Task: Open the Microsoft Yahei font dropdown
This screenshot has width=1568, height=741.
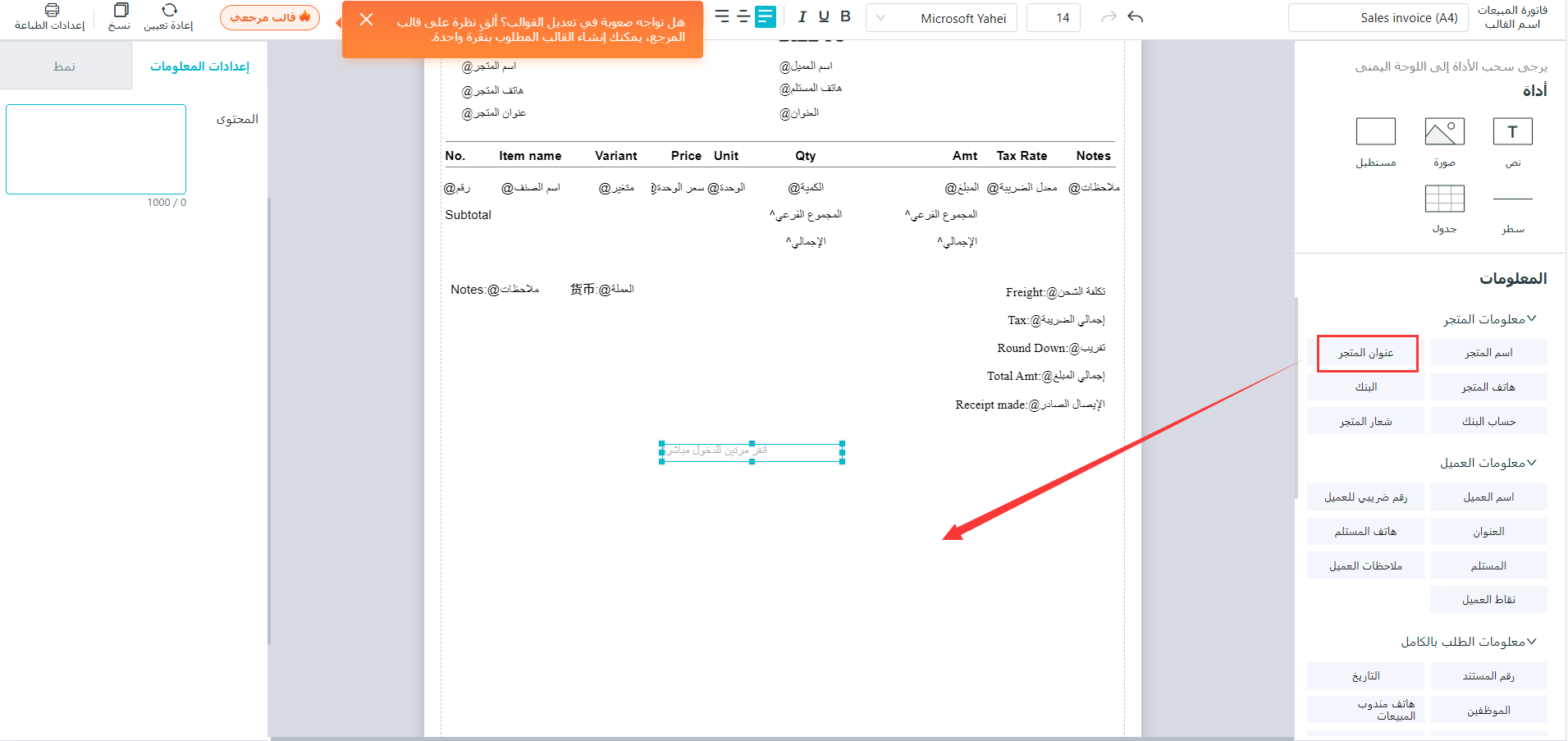Action: pyautogui.click(x=941, y=18)
